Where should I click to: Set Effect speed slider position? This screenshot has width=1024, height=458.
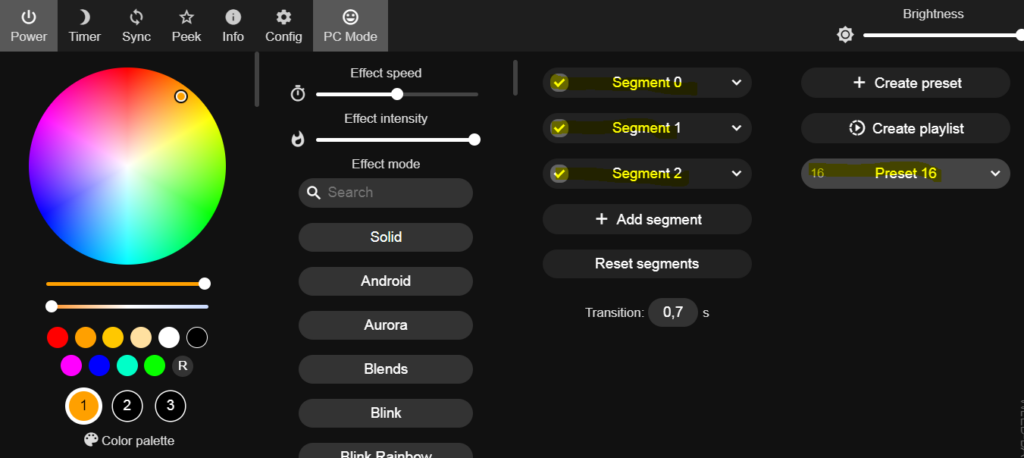click(397, 94)
